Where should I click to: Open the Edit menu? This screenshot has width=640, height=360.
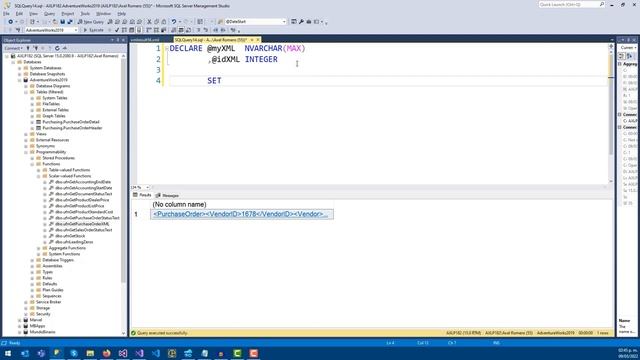(19, 13)
